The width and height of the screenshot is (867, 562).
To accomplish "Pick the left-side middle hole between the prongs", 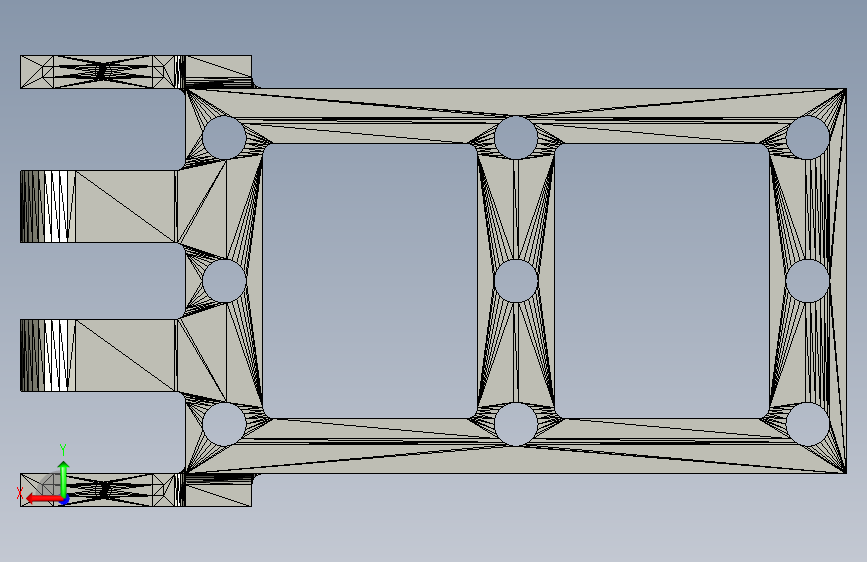I will pyautogui.click(x=224, y=281).
